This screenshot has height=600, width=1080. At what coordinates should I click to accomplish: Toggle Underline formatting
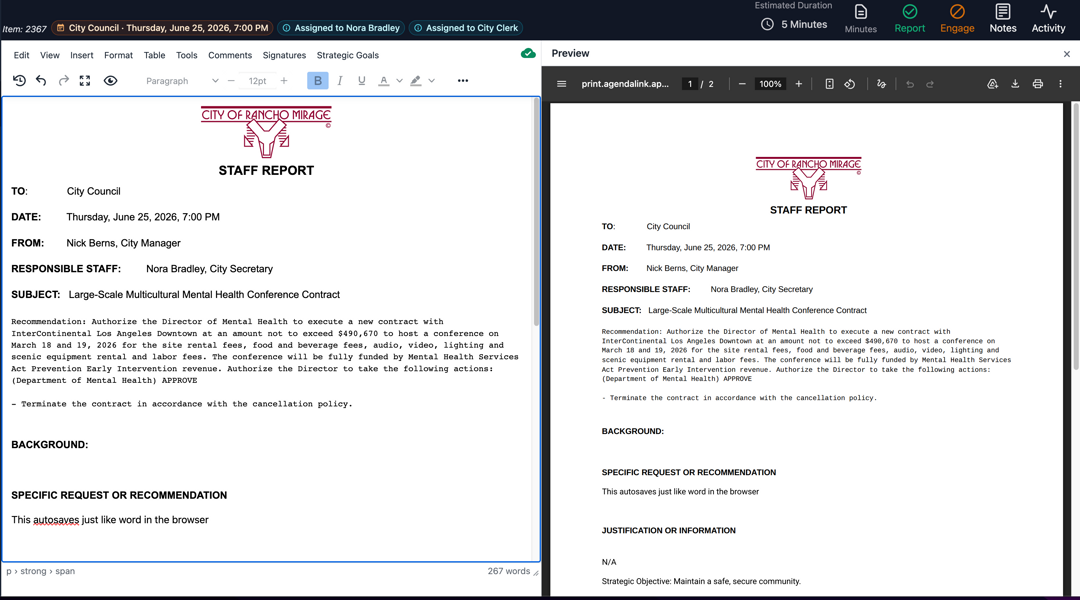tap(362, 81)
